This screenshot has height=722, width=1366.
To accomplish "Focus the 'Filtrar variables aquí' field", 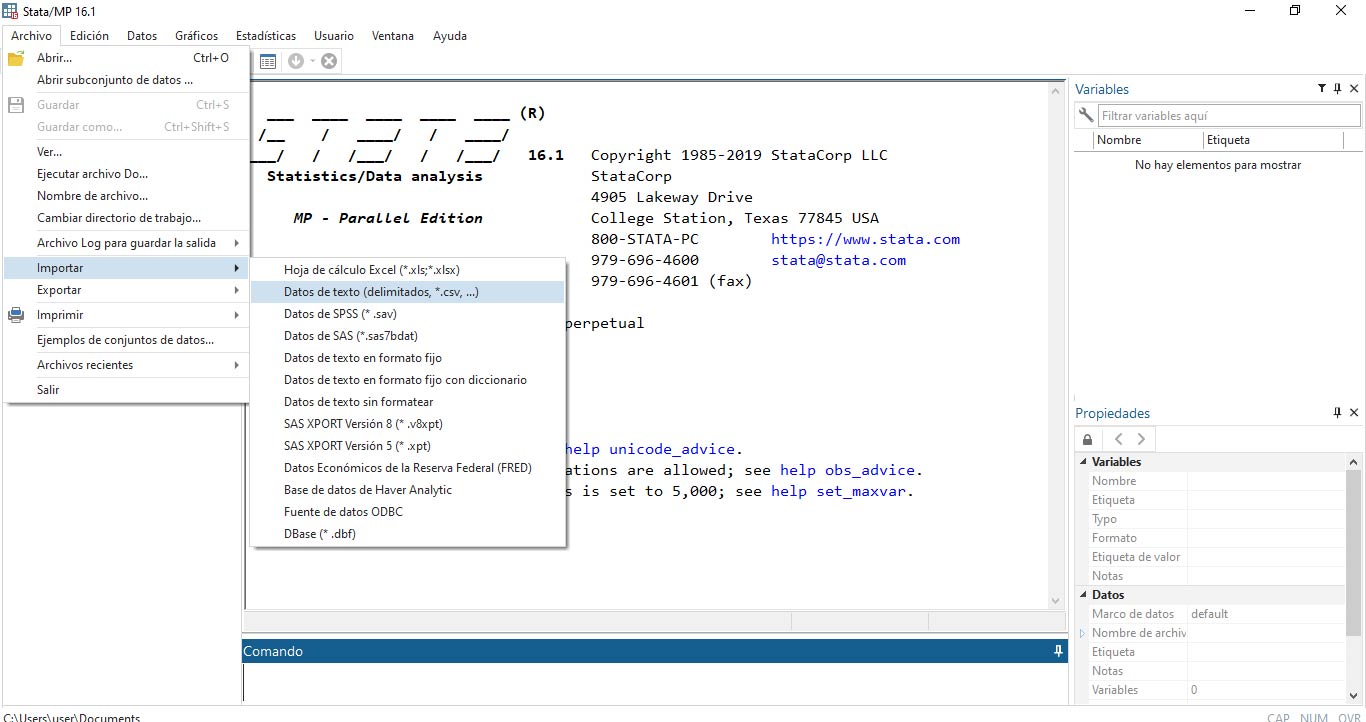I will pyautogui.click(x=1229, y=116).
